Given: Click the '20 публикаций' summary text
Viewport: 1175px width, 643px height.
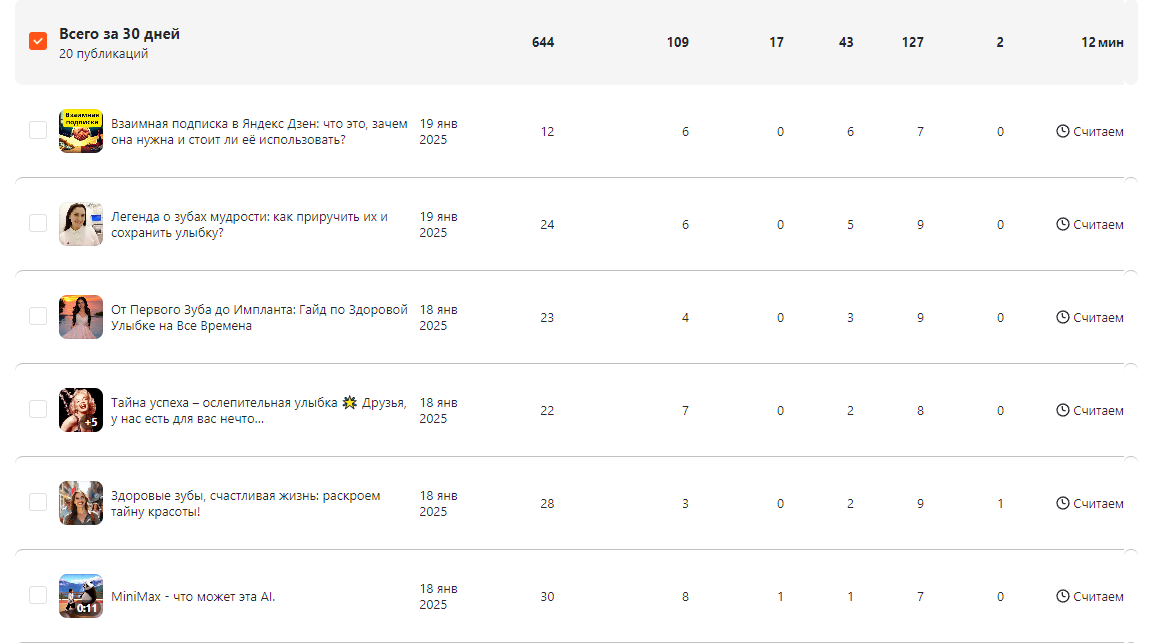Looking at the screenshot, I should 104,54.
